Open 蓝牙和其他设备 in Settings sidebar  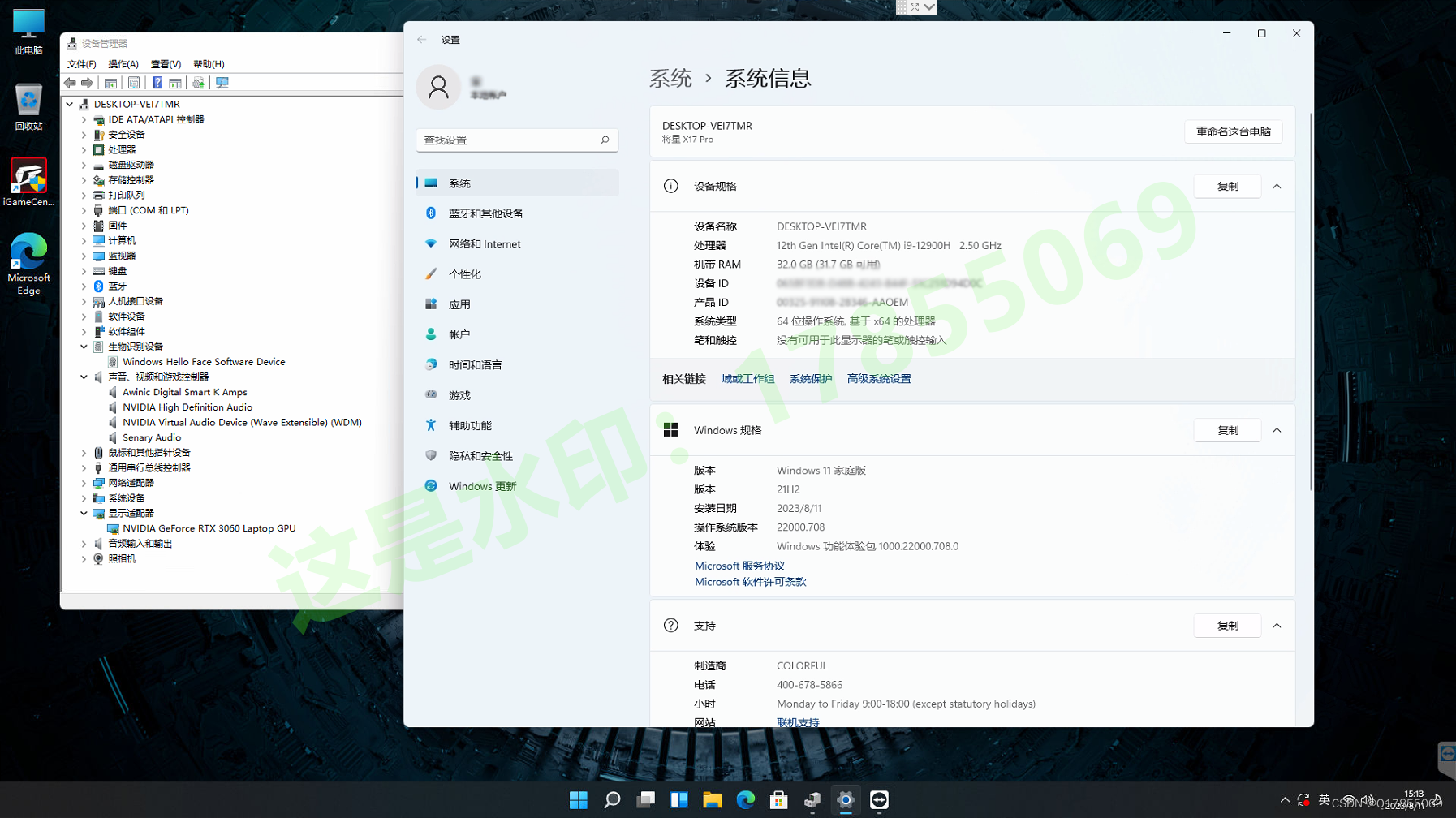[x=517, y=213]
